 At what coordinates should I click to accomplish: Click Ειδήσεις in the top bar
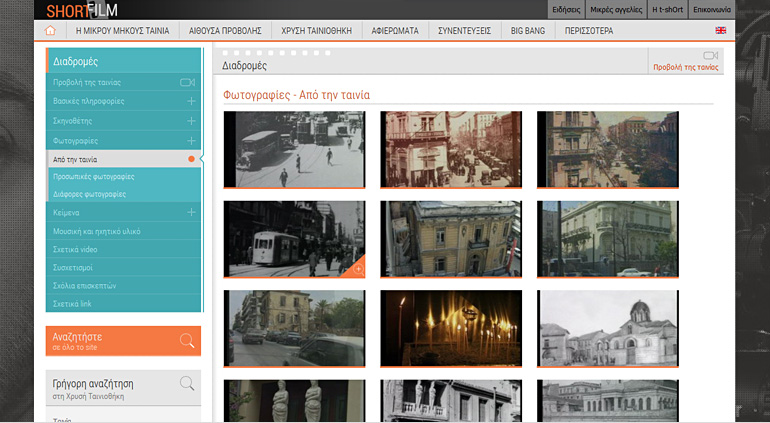[566, 9]
